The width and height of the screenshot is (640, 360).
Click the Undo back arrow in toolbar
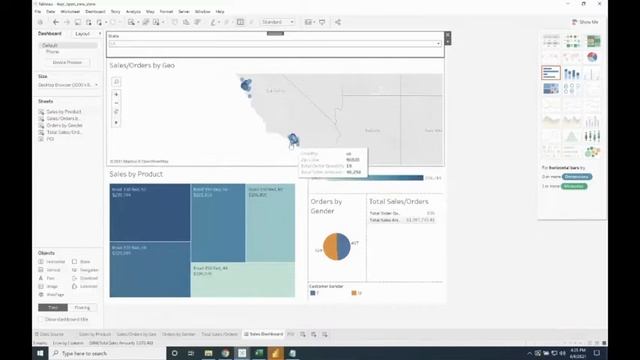coord(56,22)
